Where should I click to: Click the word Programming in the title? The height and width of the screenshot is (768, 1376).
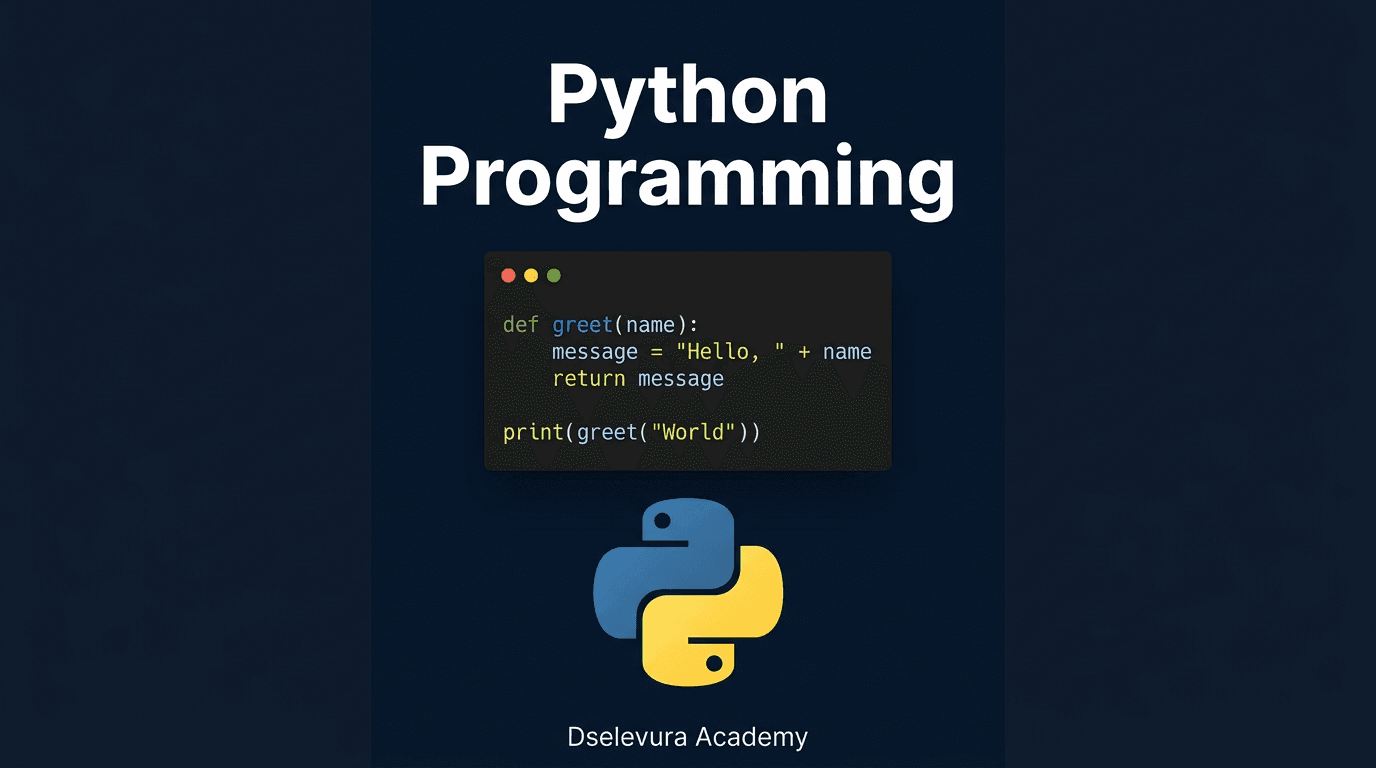click(x=687, y=178)
